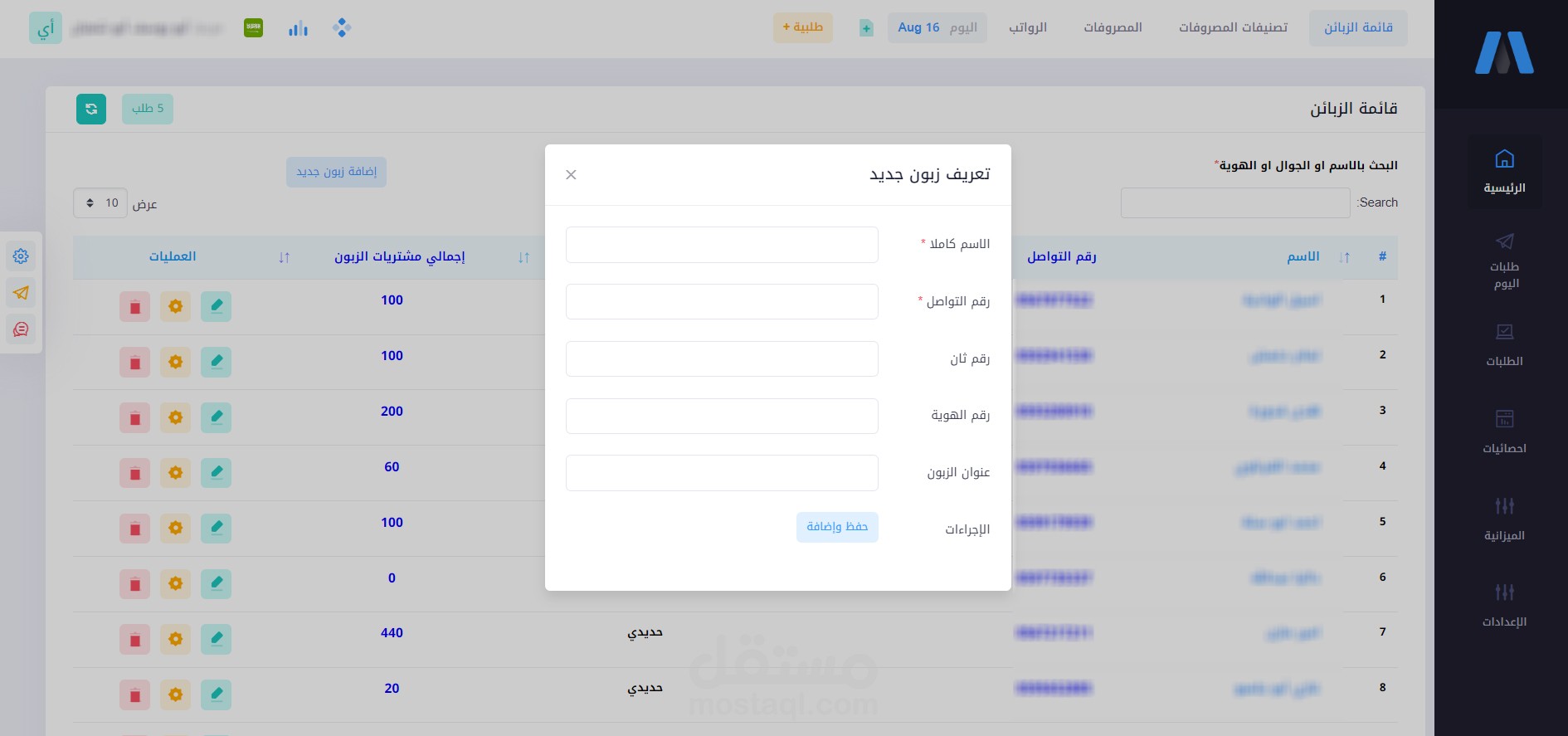Click the 440 total purchases cell

click(392, 633)
